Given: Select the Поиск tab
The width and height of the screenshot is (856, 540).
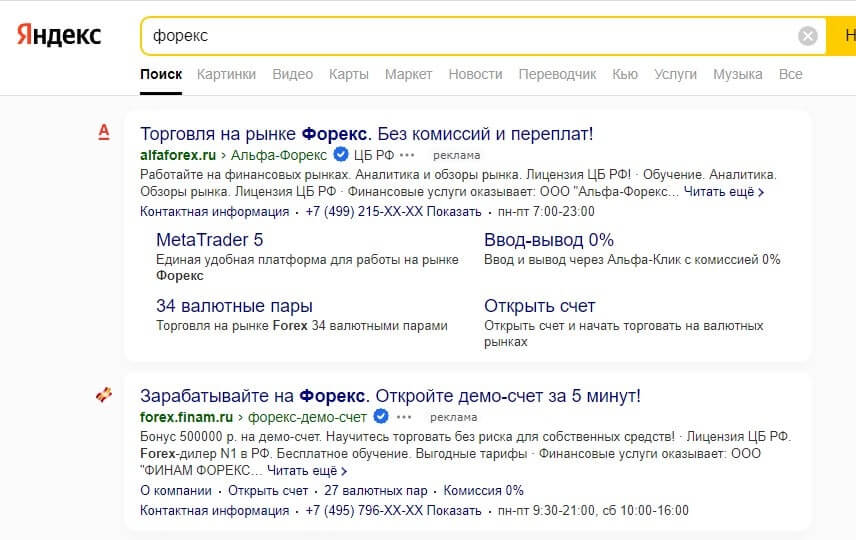Looking at the screenshot, I should [161, 74].
